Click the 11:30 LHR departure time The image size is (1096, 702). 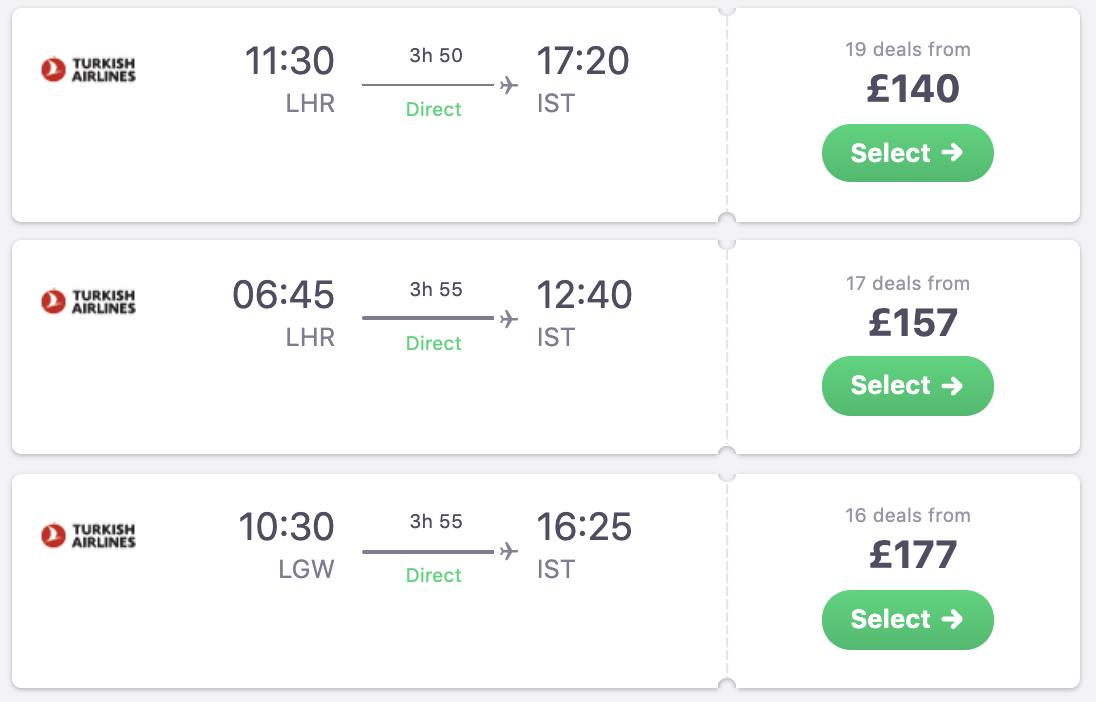[290, 61]
